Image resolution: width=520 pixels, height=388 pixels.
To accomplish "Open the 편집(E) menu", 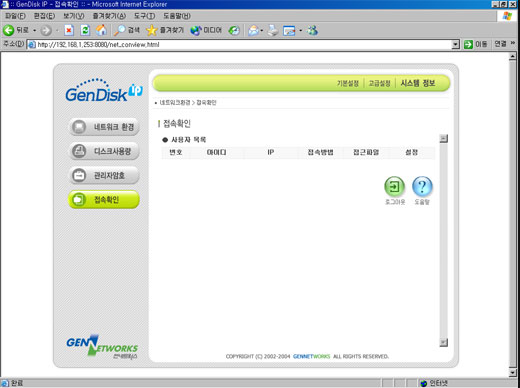I will pyautogui.click(x=44, y=16).
